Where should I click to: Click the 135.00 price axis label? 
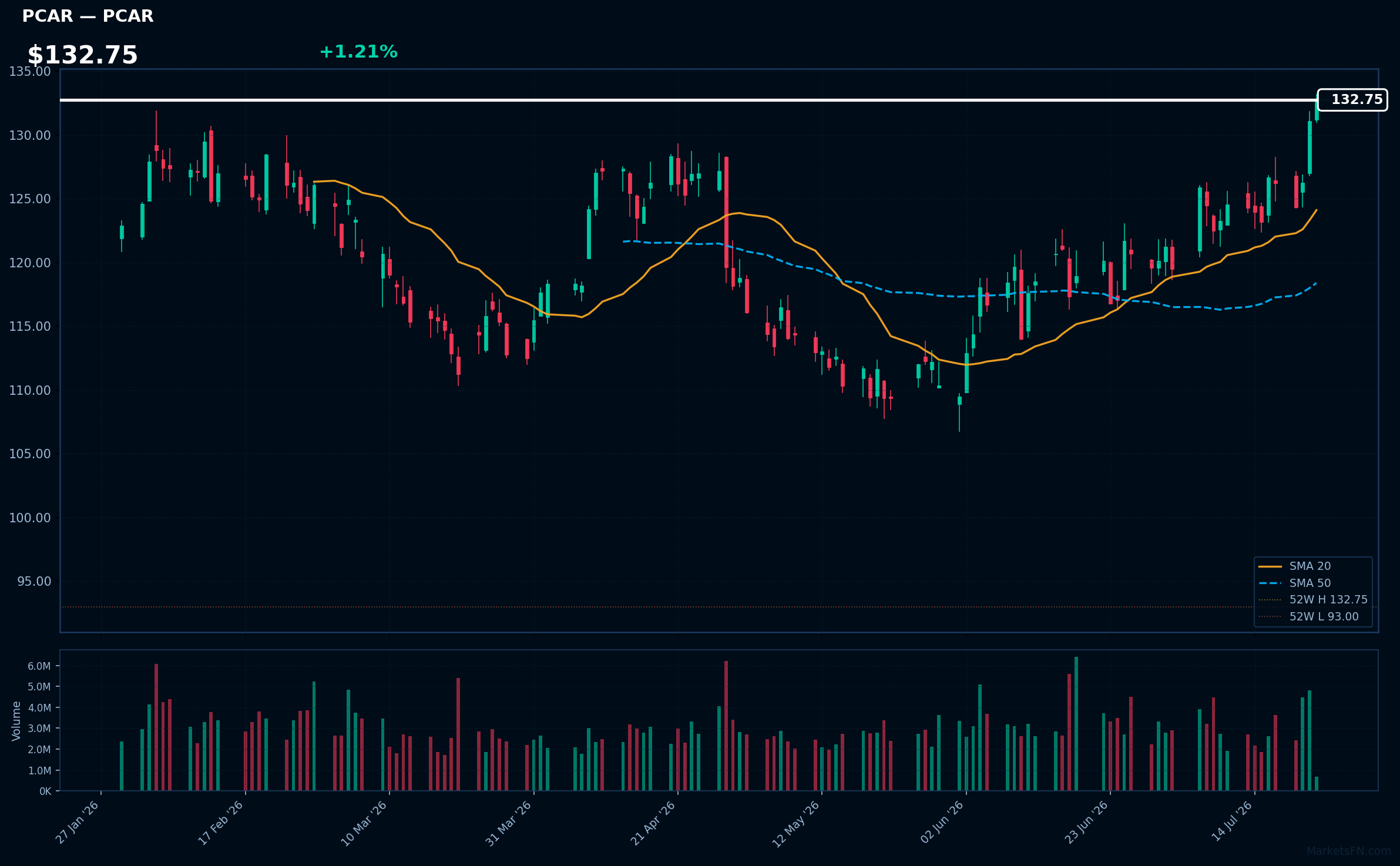tap(30, 72)
